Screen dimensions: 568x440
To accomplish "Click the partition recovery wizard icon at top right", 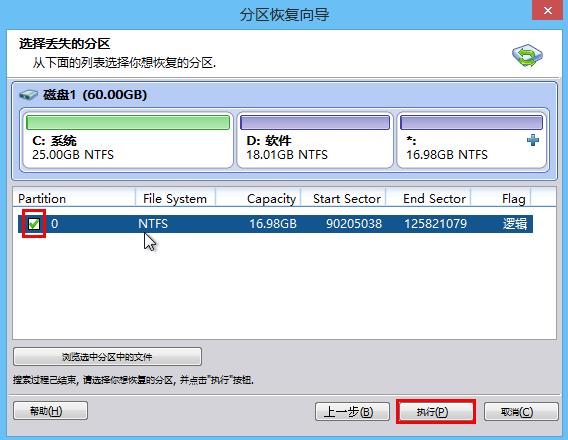I will point(527,55).
